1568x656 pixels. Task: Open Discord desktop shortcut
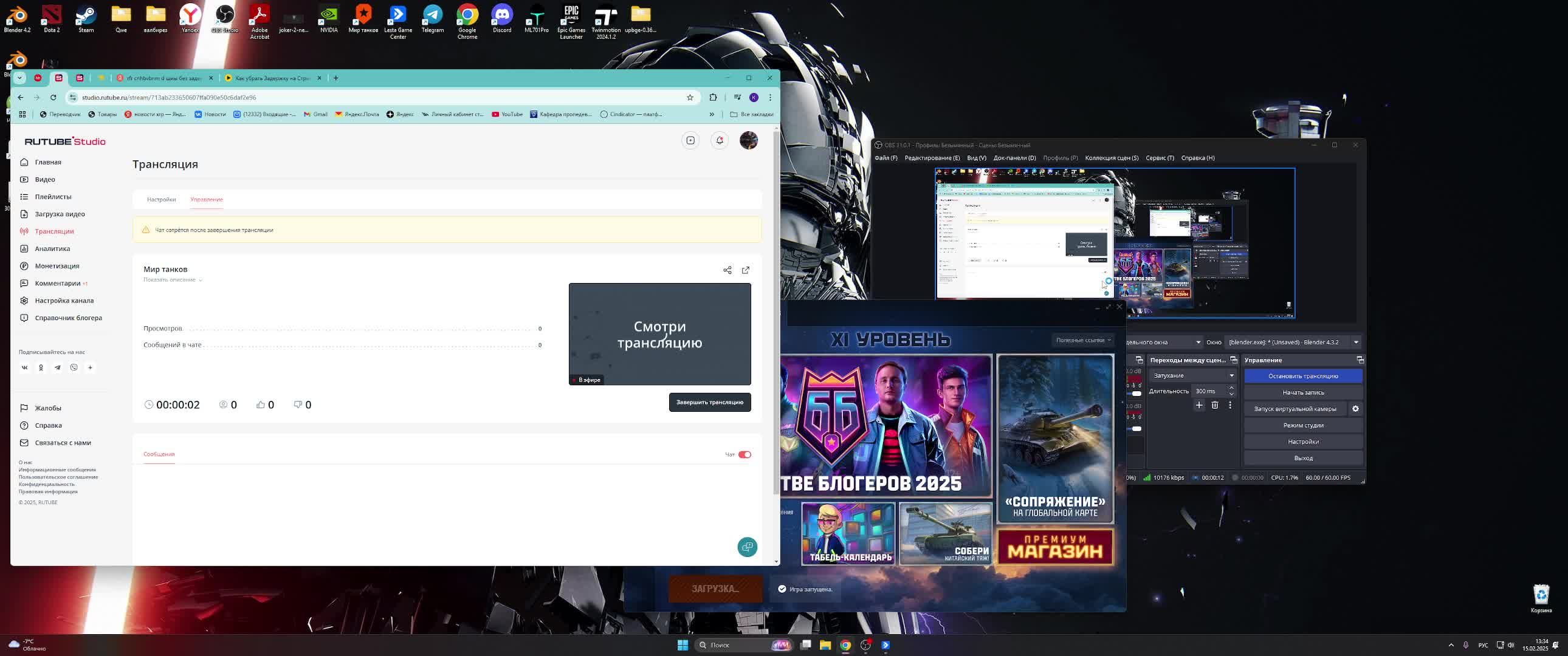coord(501,19)
